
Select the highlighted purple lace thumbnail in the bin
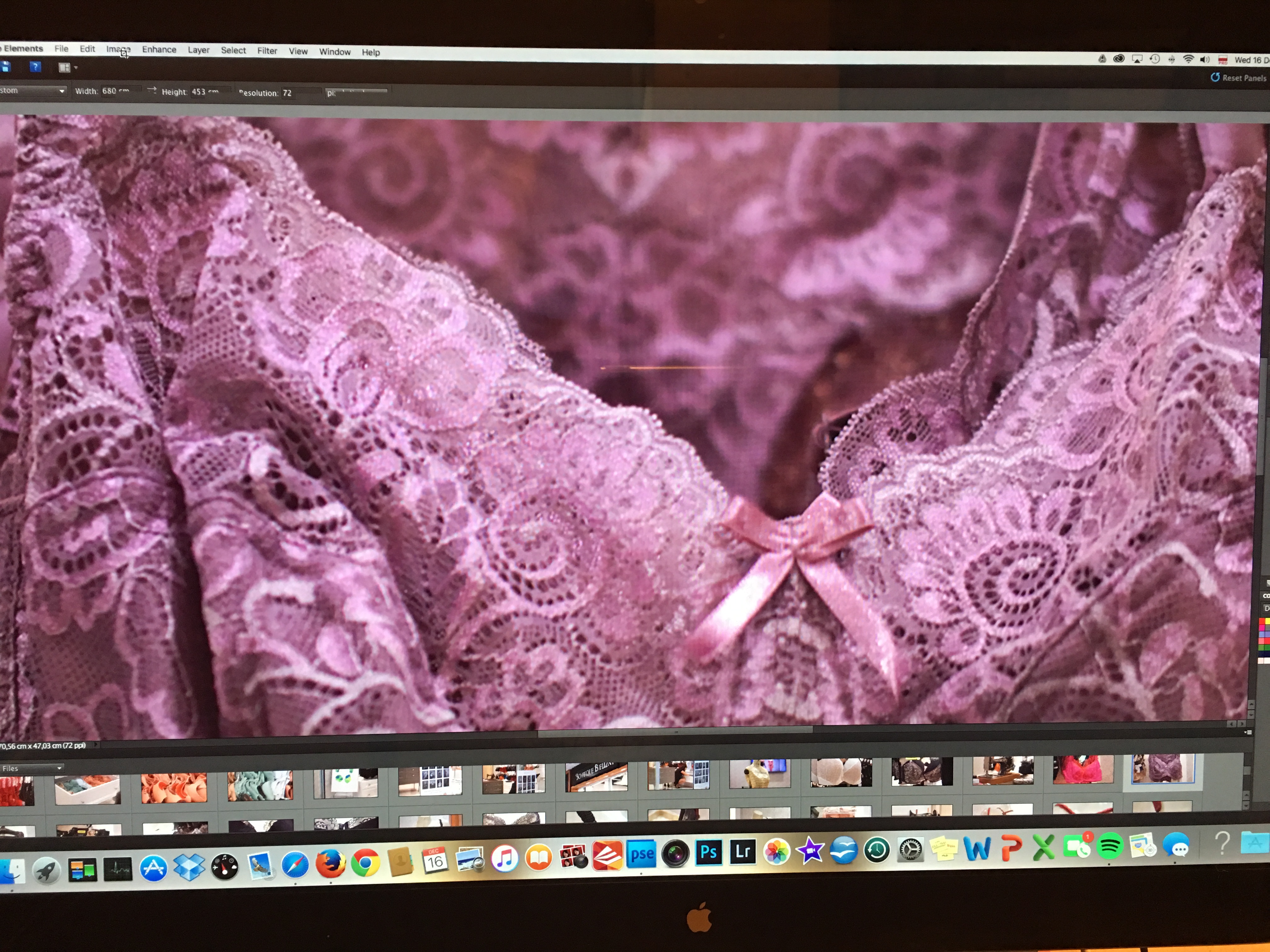(x=1163, y=768)
